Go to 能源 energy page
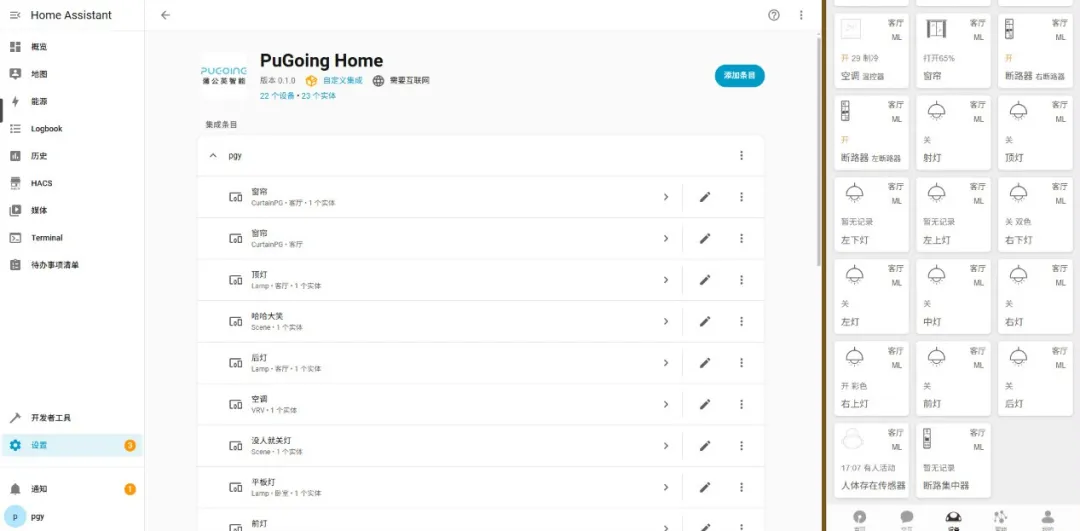The width and height of the screenshot is (1080, 531). tap(39, 101)
